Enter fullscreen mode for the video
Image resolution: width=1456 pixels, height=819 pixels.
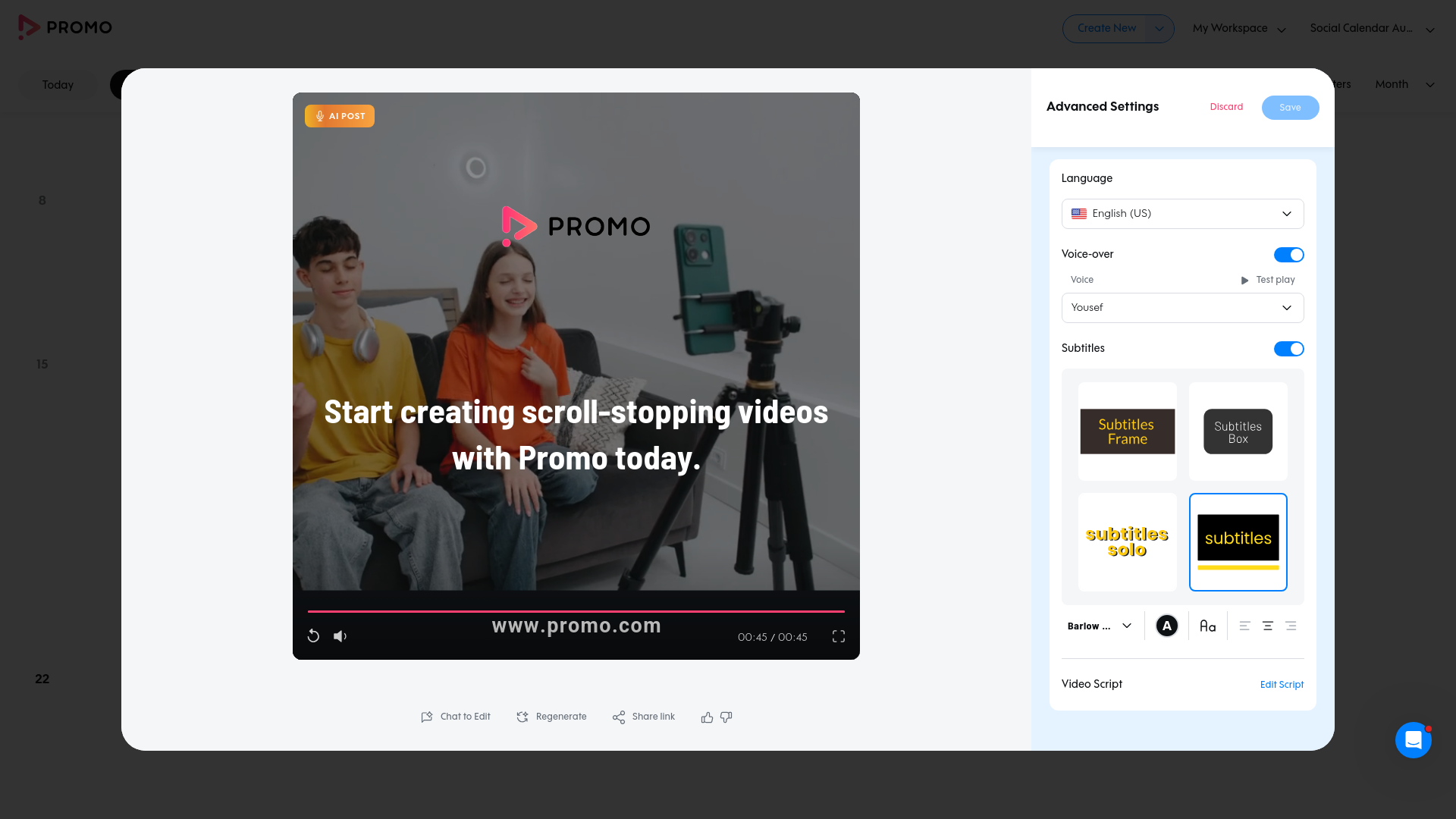point(839,636)
